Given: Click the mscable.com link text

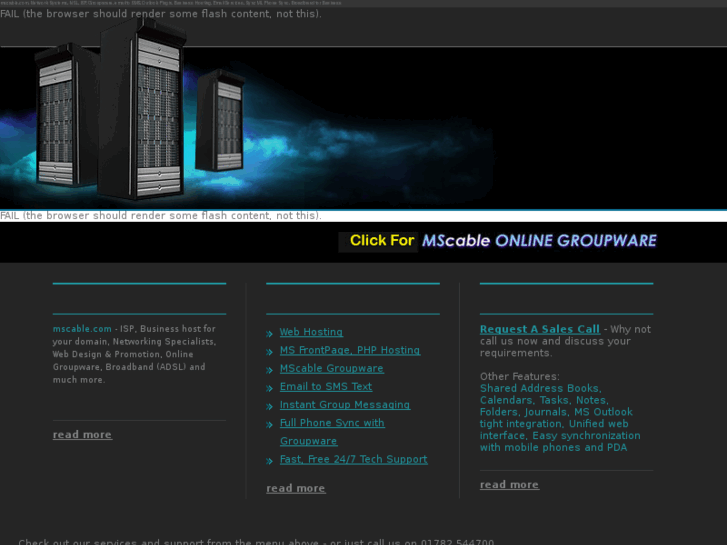Looking at the screenshot, I should click(82, 329).
